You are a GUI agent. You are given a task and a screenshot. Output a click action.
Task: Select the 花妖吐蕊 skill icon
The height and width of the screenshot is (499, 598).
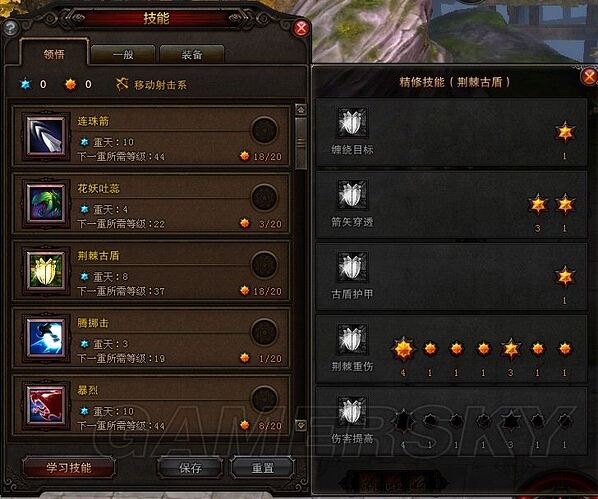(46, 203)
